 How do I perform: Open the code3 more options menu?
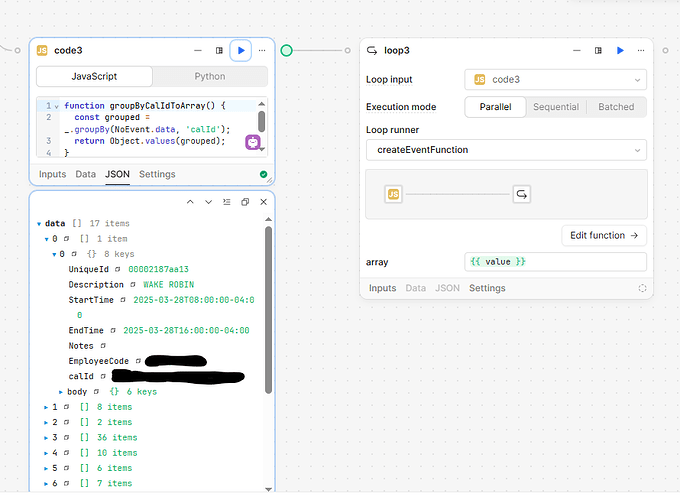pyautogui.click(x=262, y=51)
